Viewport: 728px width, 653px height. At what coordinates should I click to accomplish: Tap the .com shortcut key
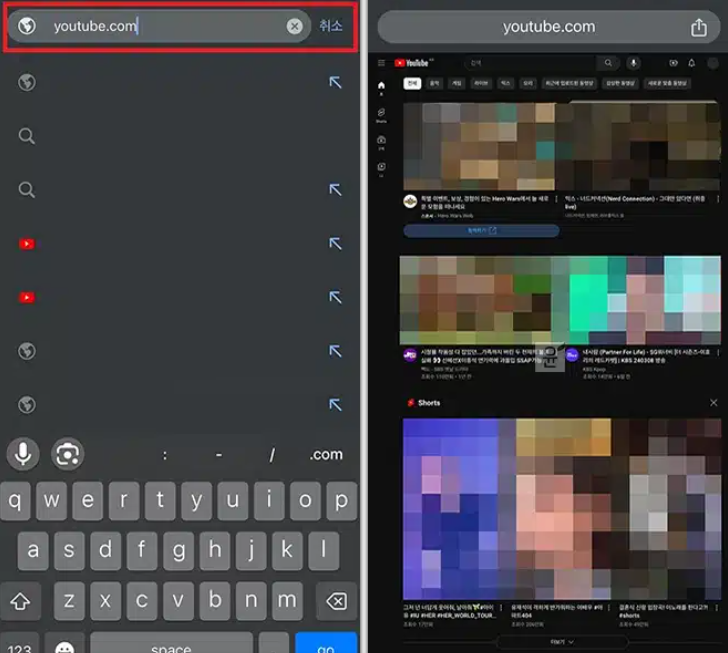pyautogui.click(x=326, y=454)
